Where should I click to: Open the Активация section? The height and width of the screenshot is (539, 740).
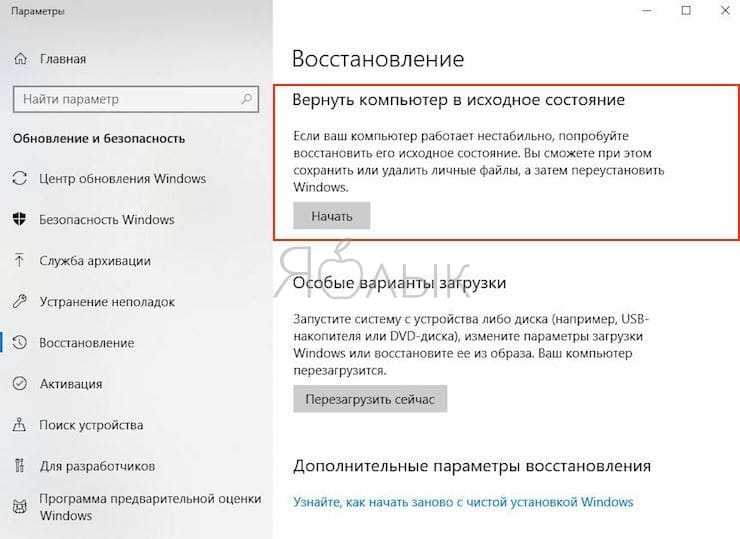[x=71, y=384]
